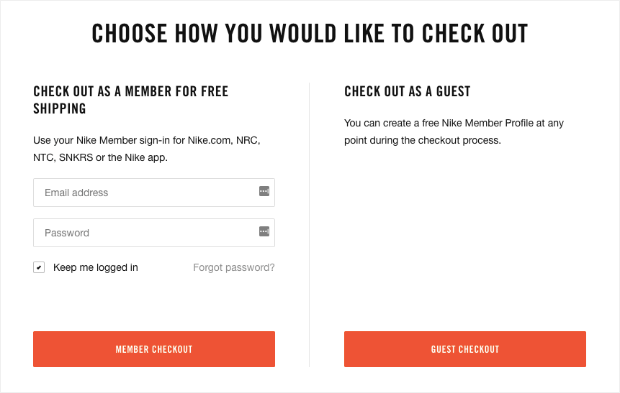
Task: Click the 'Choose how you would like to check out' title
Action: (x=310, y=33)
